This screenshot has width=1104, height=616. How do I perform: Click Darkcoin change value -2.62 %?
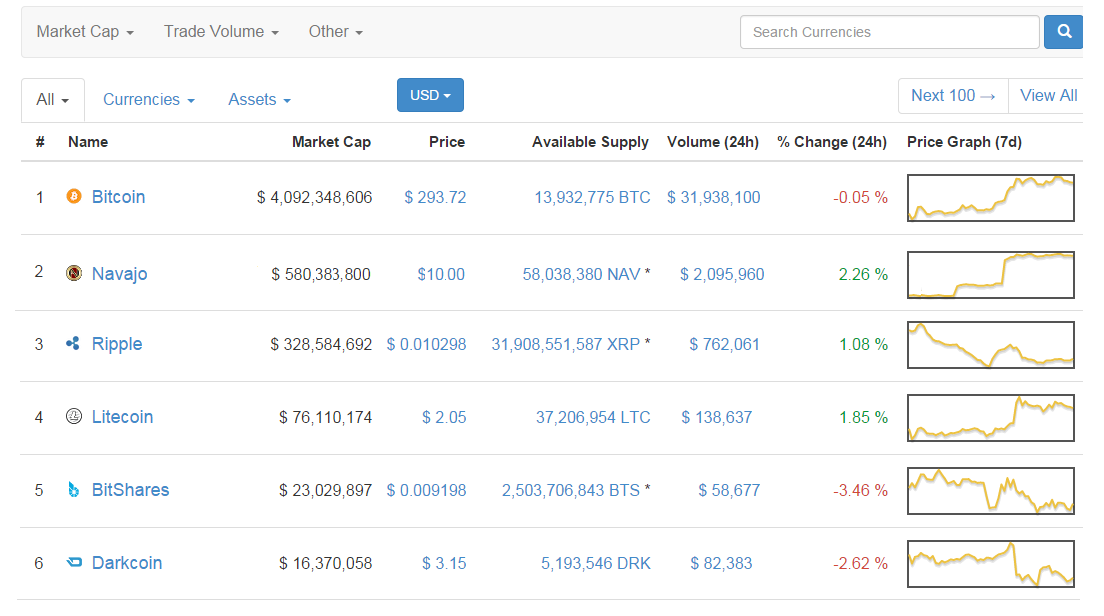pos(860,563)
